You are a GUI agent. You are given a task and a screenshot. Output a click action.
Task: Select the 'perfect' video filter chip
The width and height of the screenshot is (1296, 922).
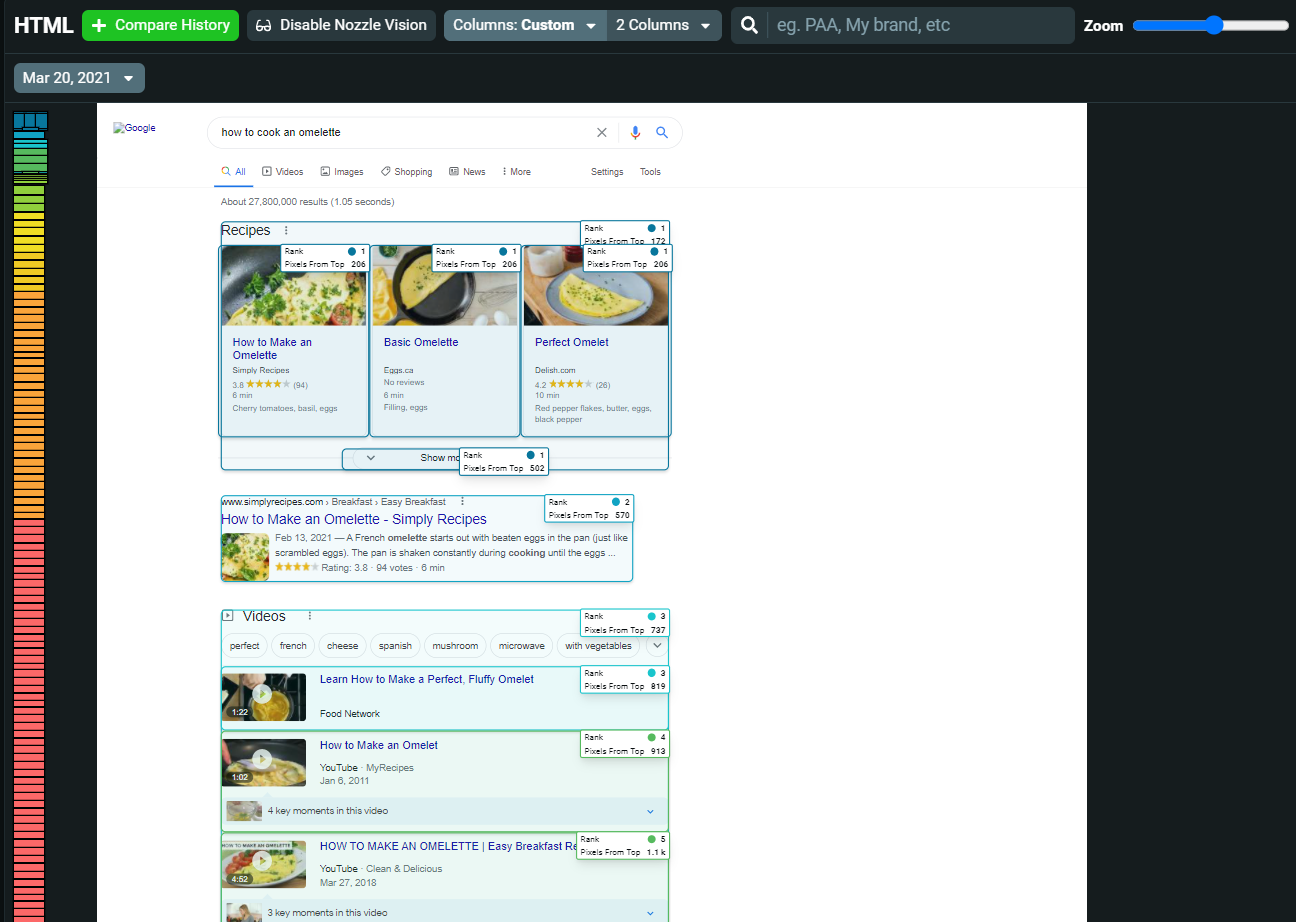point(245,646)
